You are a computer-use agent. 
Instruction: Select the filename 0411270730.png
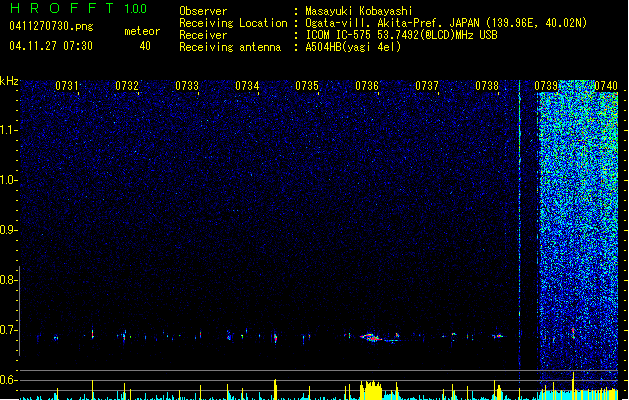(51, 26)
